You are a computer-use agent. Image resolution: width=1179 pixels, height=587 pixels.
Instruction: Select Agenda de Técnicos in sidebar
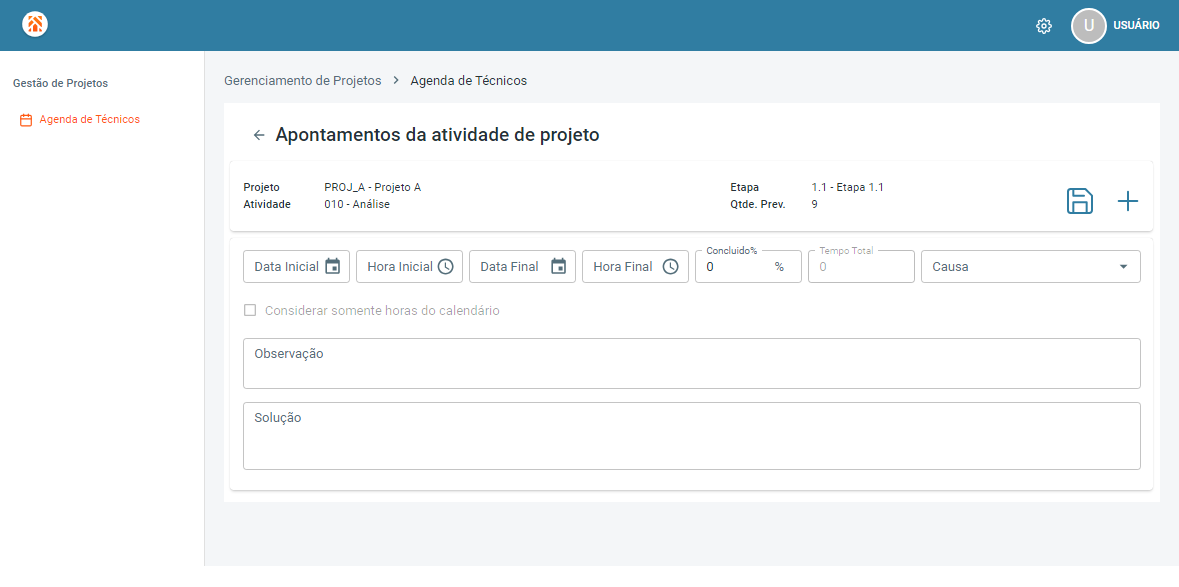click(x=89, y=120)
